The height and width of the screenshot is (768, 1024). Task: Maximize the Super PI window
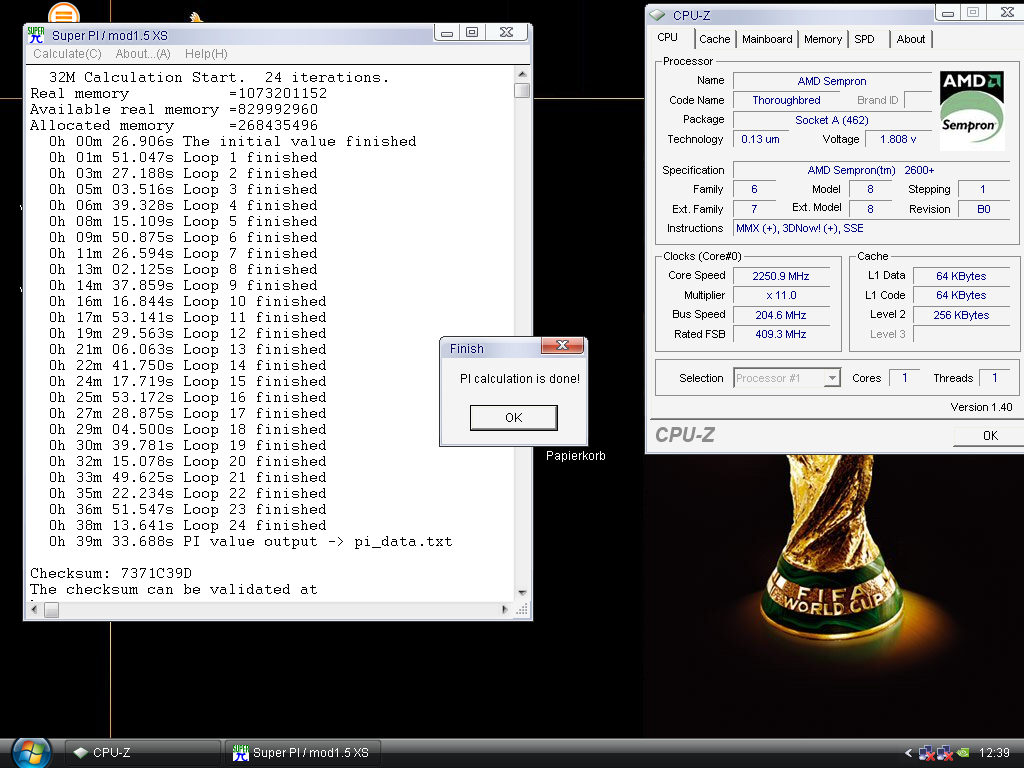tap(472, 33)
